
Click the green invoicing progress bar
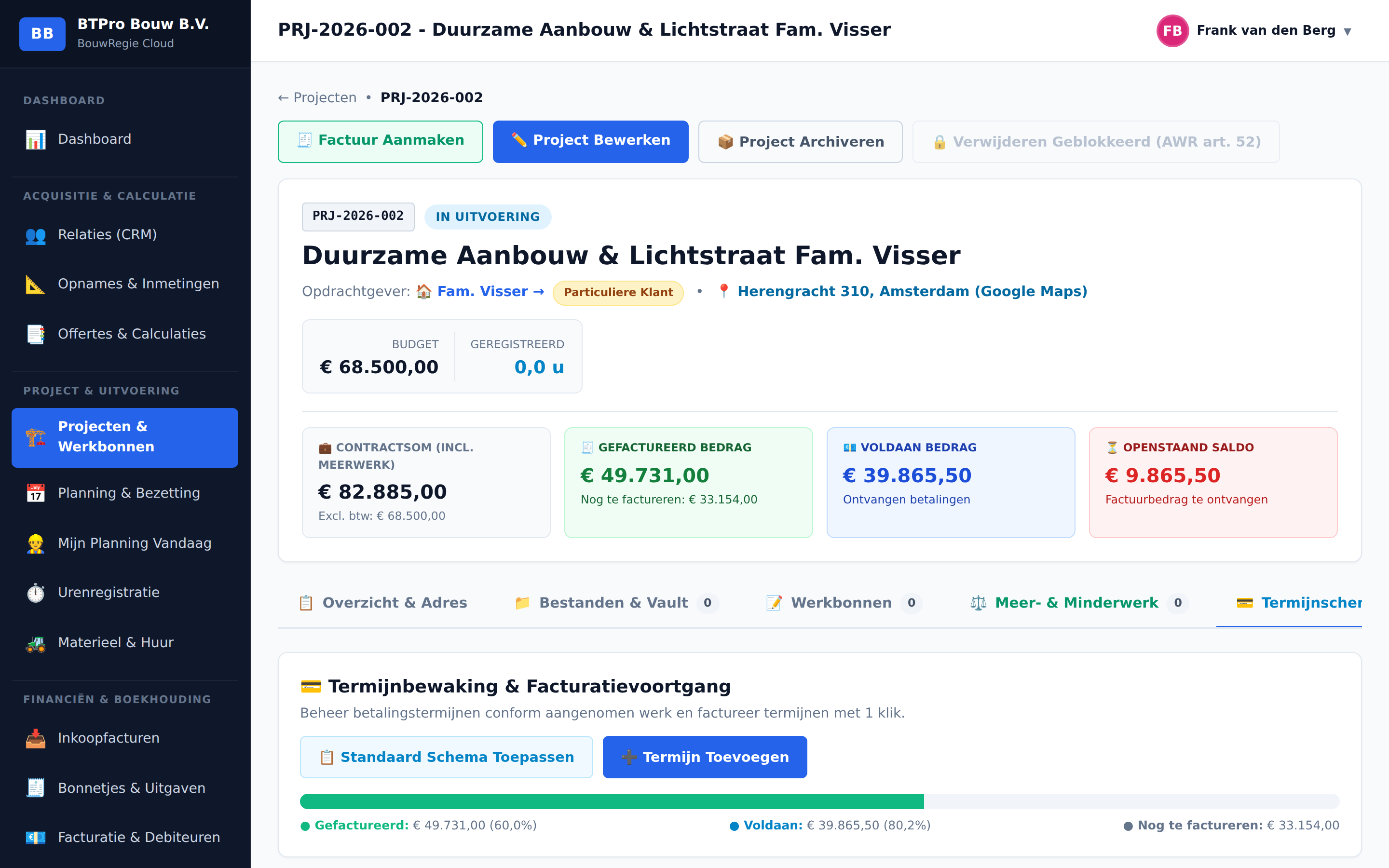click(612, 801)
